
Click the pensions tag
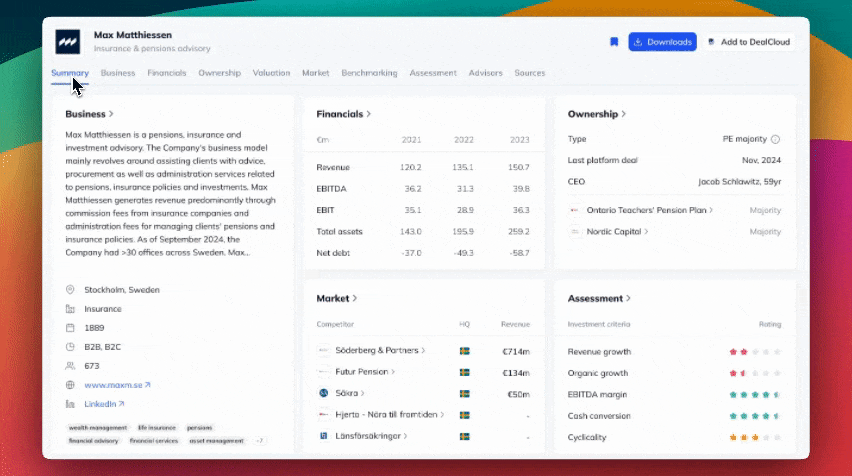point(199,428)
